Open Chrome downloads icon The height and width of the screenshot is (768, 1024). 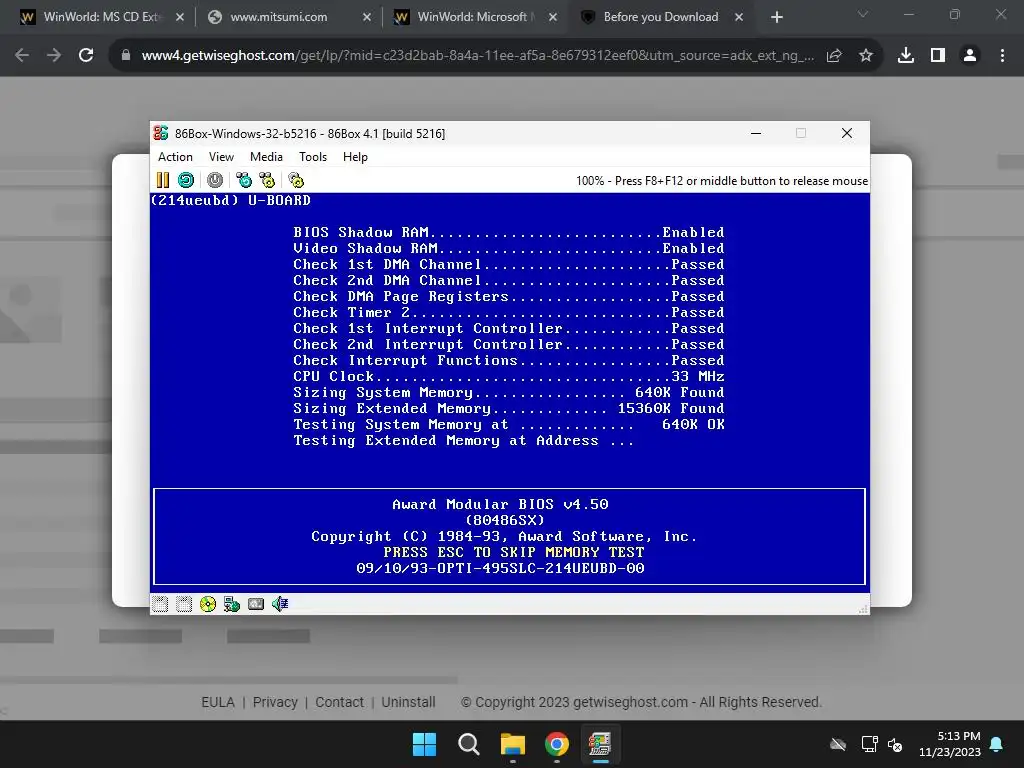[x=906, y=56]
